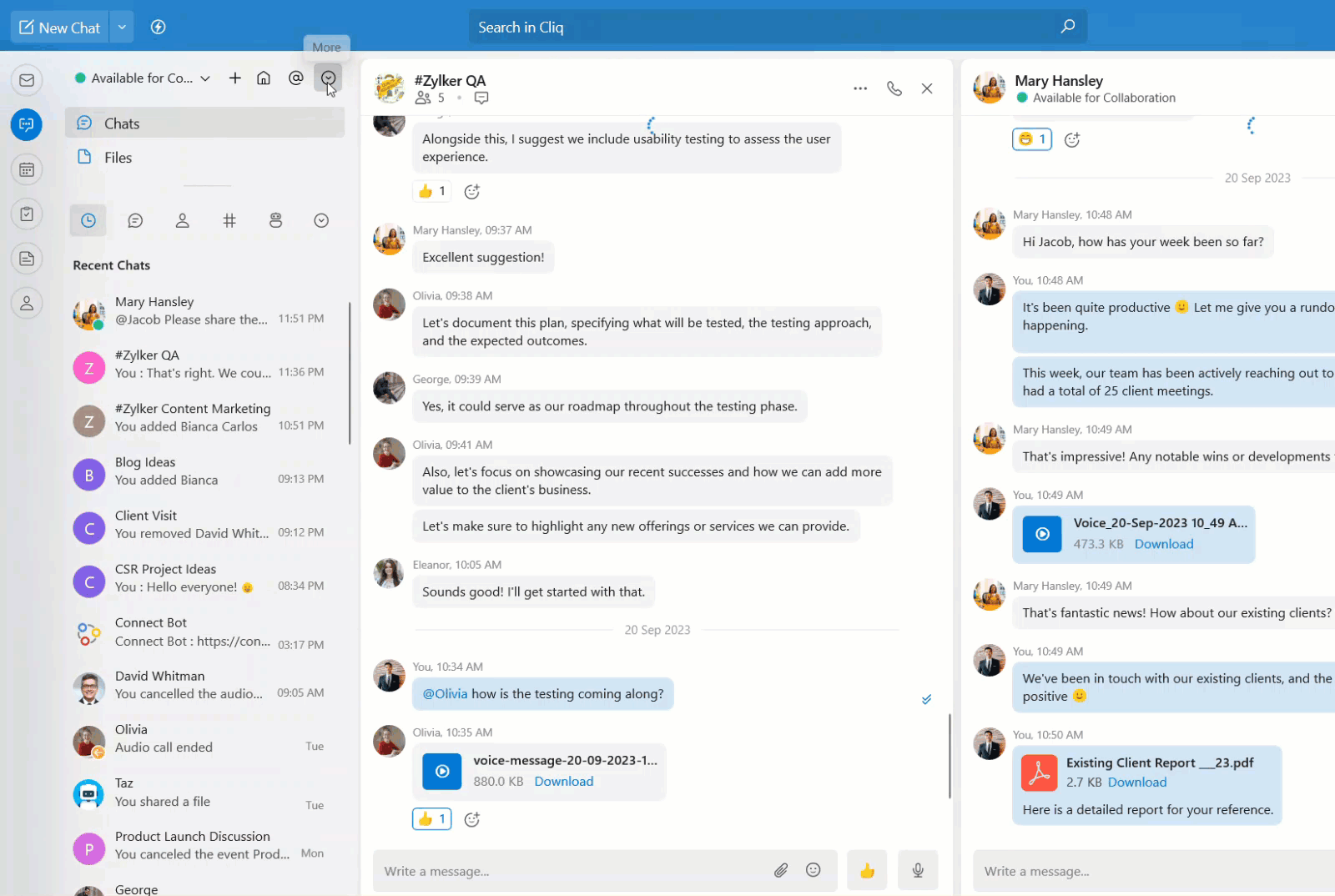Viewport: 1335px width, 896px height.
Task: Open #Zylker Content Marketing chat
Action: 206,418
